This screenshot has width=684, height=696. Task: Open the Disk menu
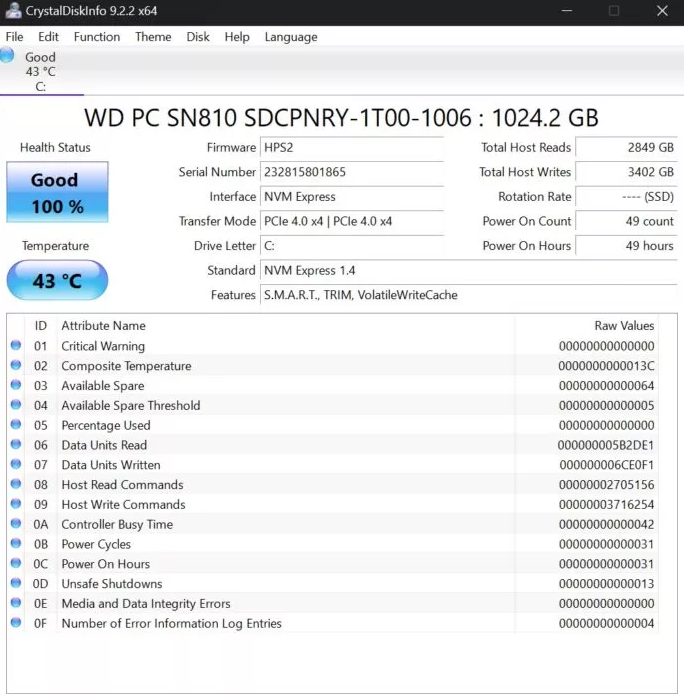tap(198, 37)
